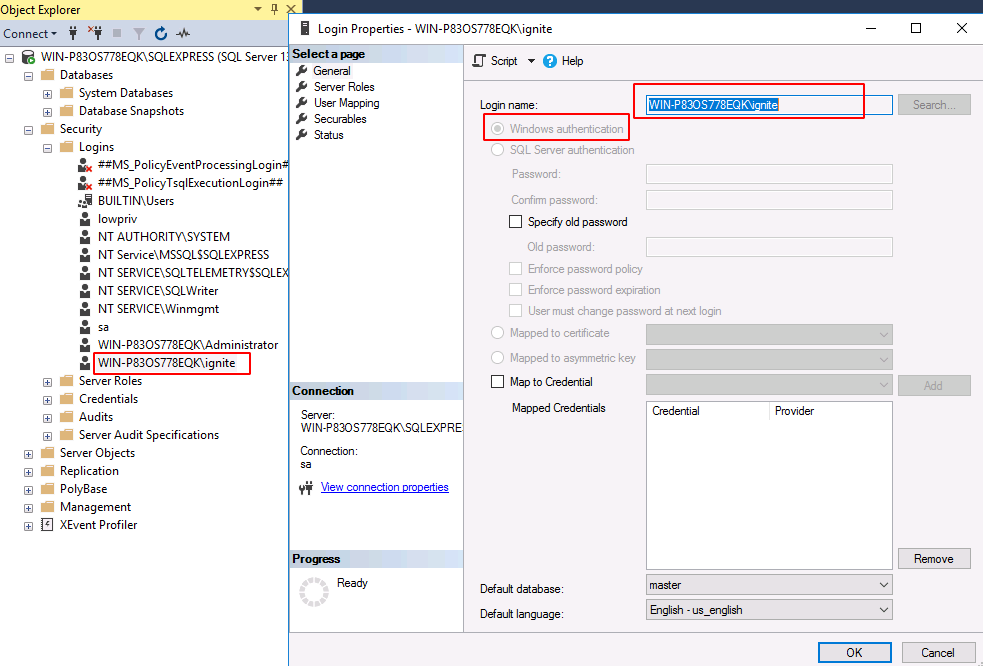Select Mapped to asymmetric key radio button
Viewport: 983px width, 666px height.
pyautogui.click(x=497, y=358)
